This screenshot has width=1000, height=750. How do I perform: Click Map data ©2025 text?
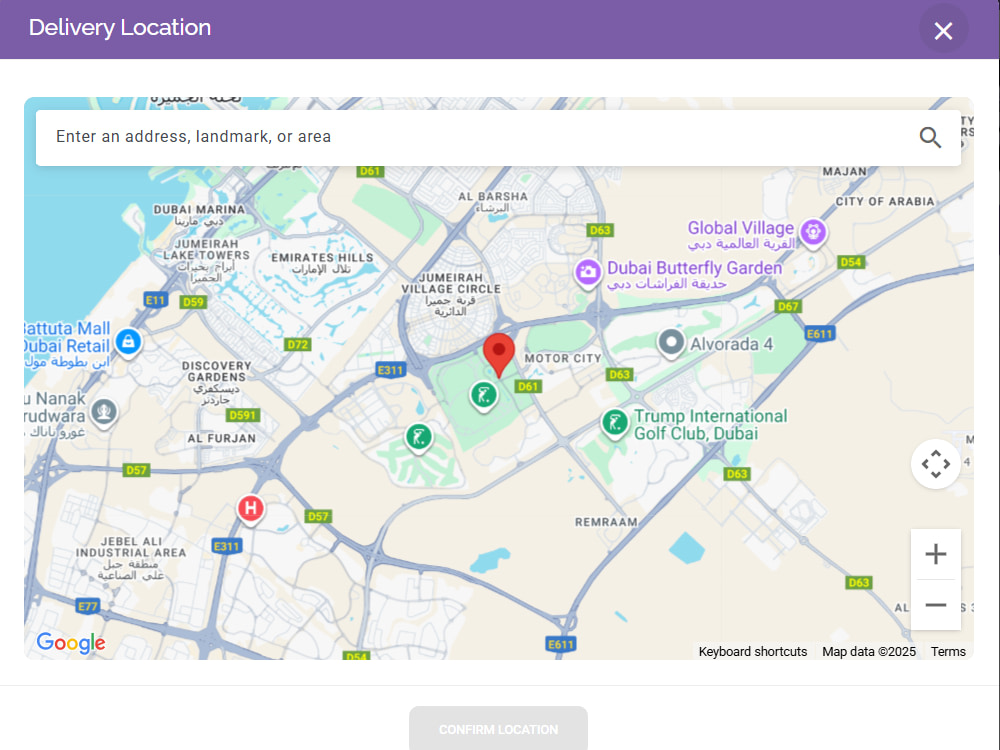point(869,651)
